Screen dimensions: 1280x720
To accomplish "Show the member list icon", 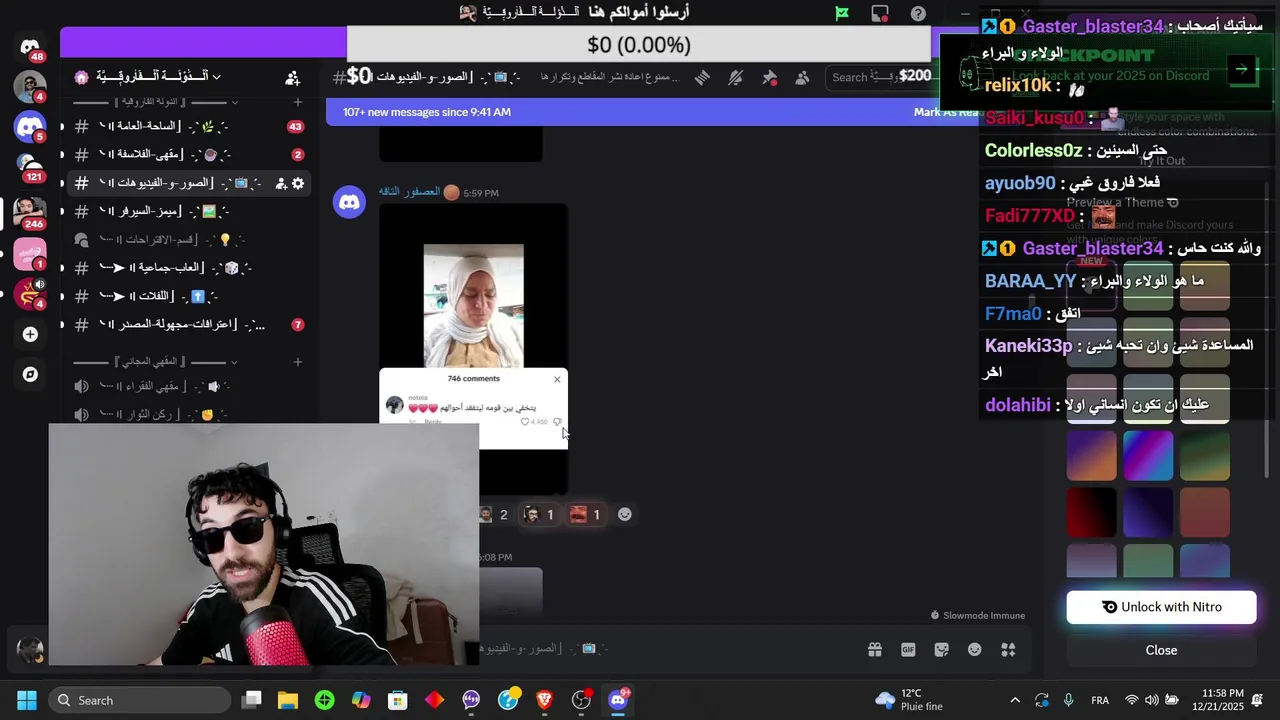I will click(802, 77).
